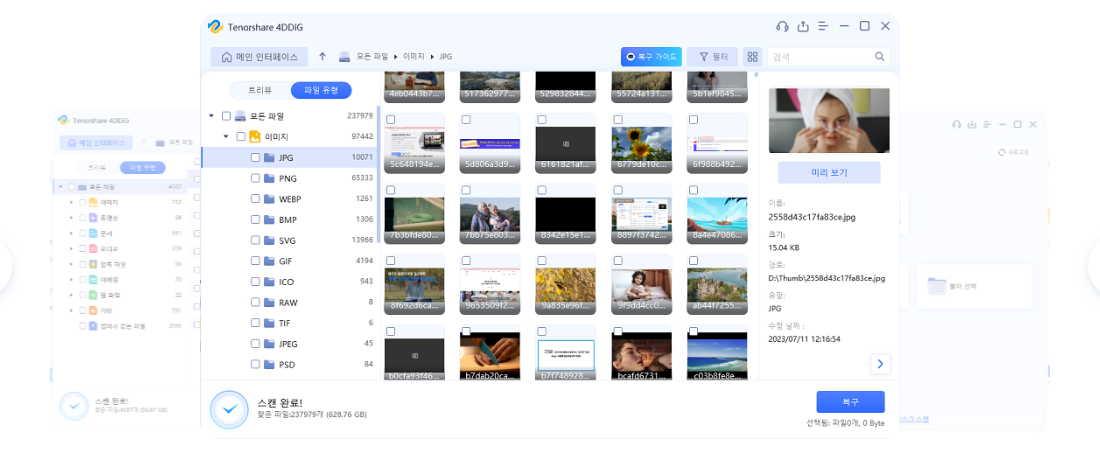Click the file tree vertical scrollbar
The width and height of the screenshot is (1100, 457).
click(379, 174)
